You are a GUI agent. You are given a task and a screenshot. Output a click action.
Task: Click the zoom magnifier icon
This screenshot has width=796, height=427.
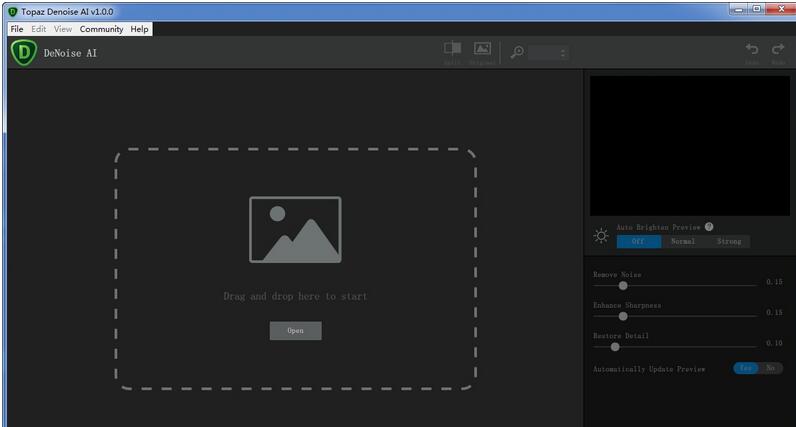coord(517,53)
